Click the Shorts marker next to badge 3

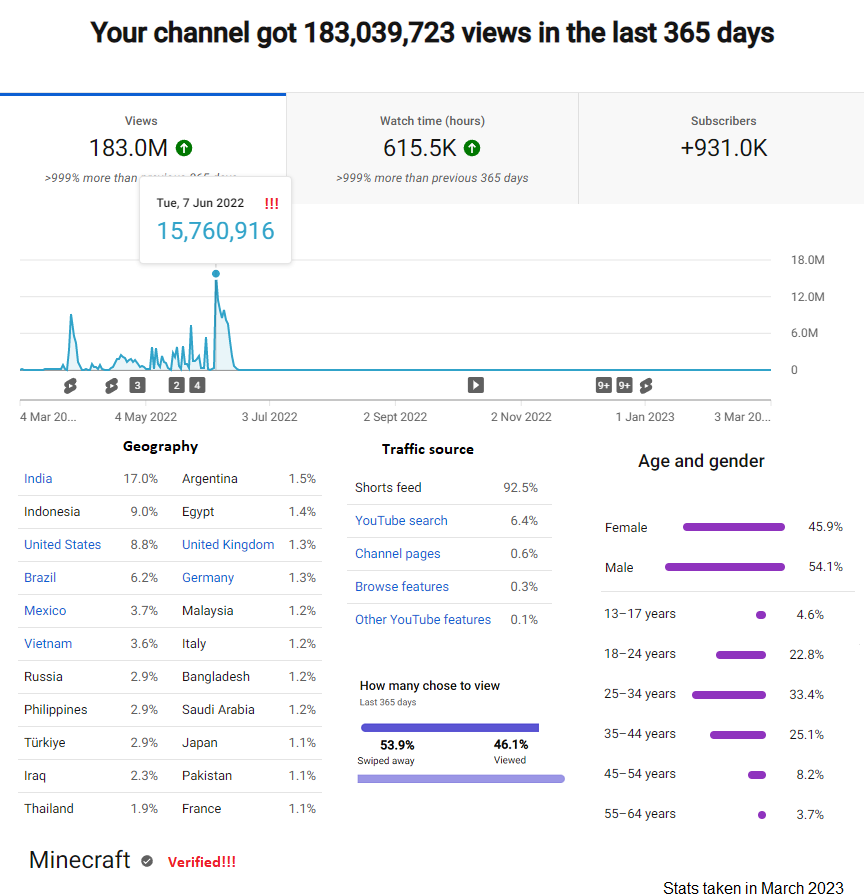click(111, 386)
